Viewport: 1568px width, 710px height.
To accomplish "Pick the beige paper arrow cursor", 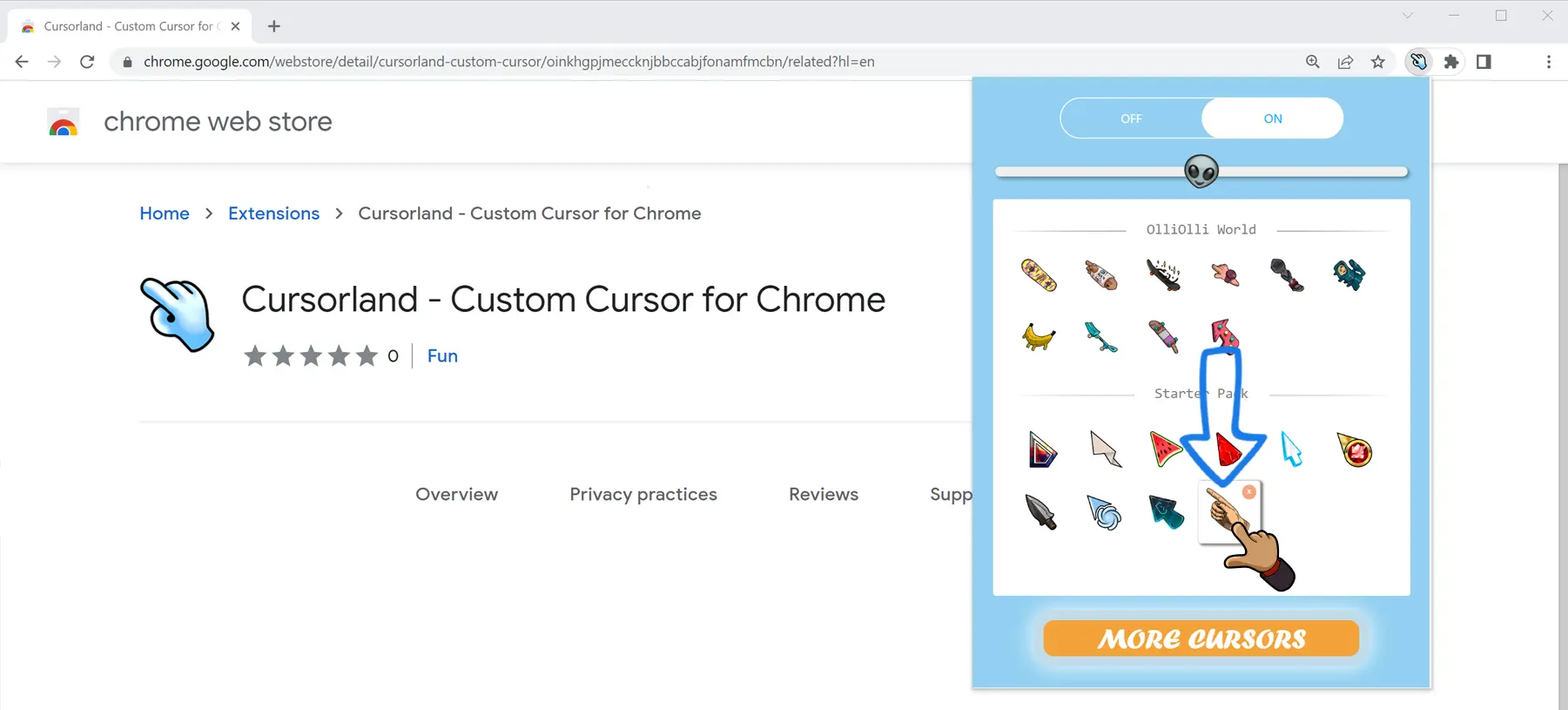I will (1105, 450).
